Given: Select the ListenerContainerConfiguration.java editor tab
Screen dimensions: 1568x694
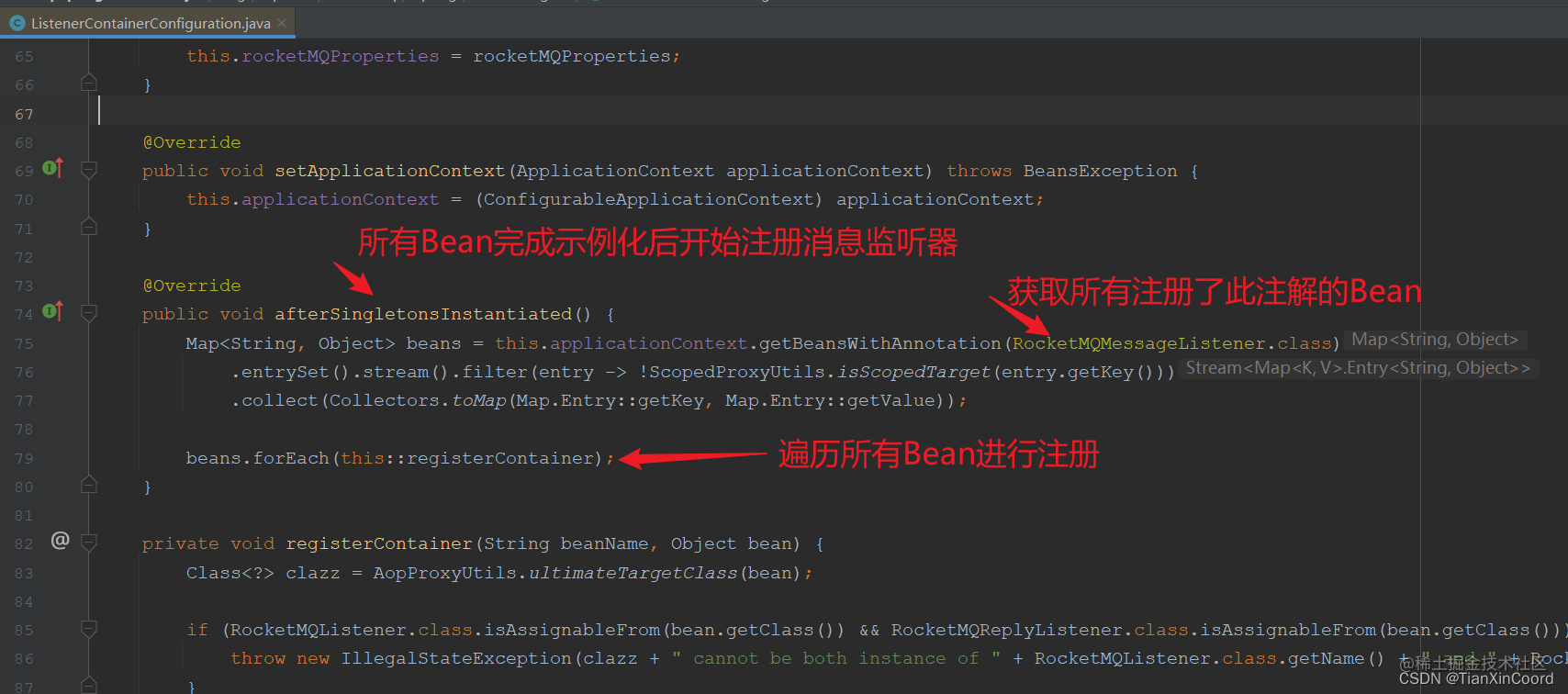Looking at the screenshot, I should pyautogui.click(x=148, y=23).
